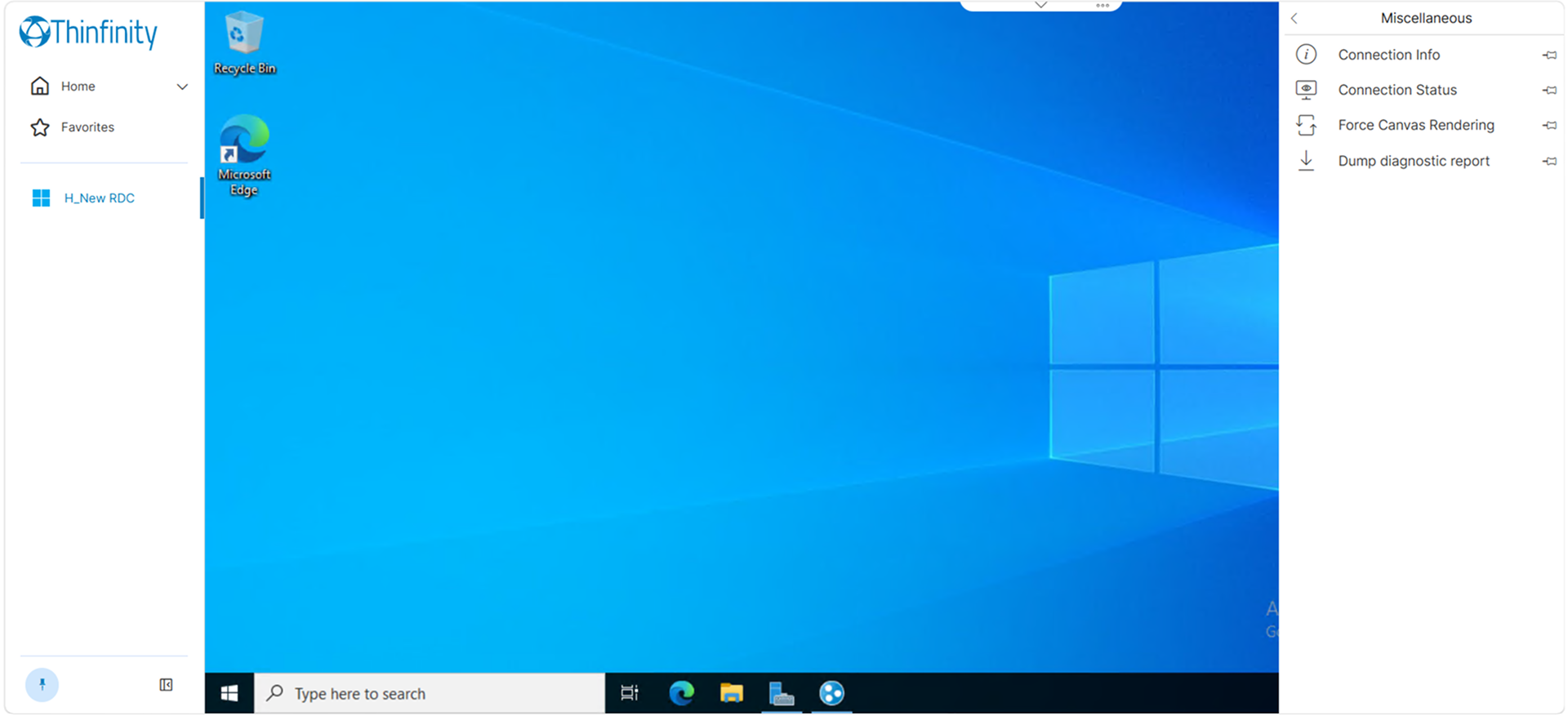Open the Windows Start menu
Screen dimensions: 1568x716
point(229,693)
